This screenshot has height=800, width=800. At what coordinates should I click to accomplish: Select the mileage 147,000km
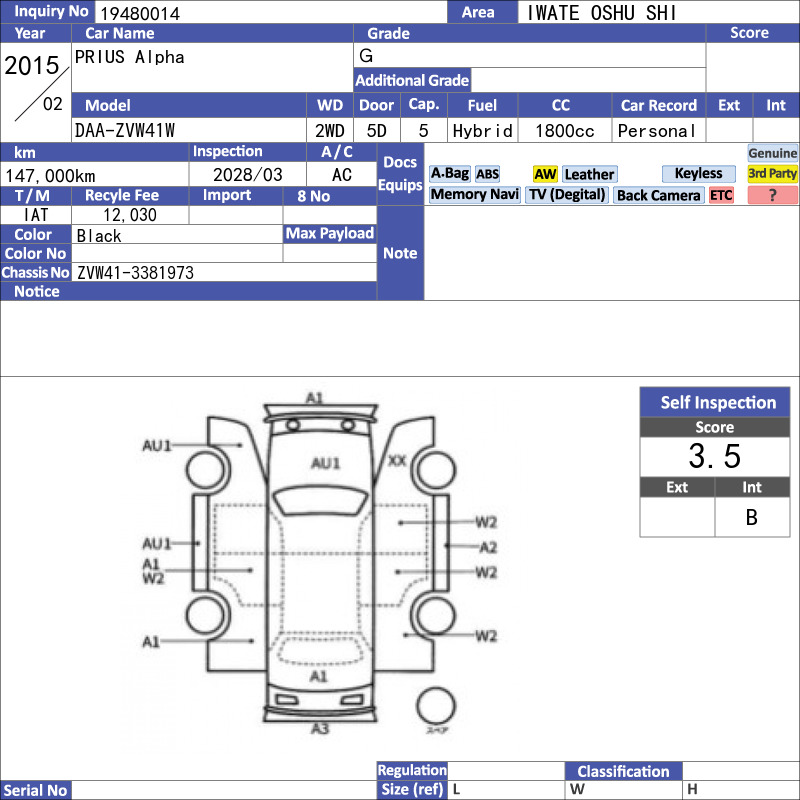50,176
